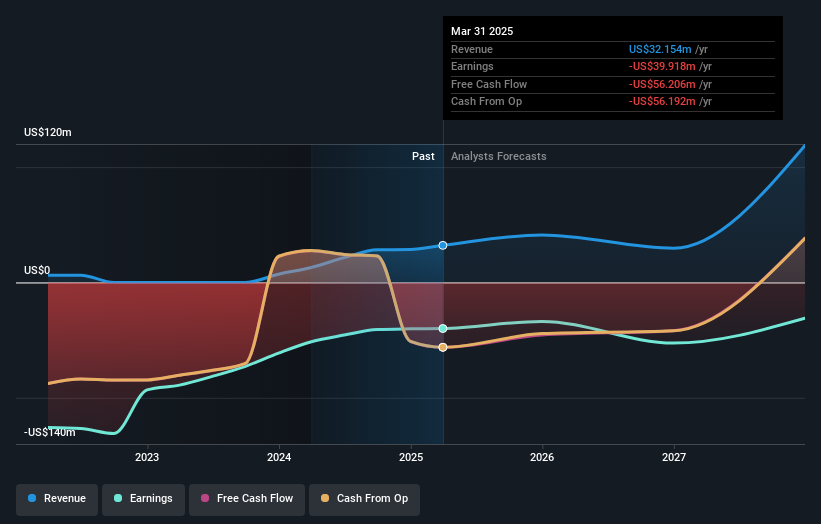Click the -US$56.192m cash from op value

[x=662, y=102]
